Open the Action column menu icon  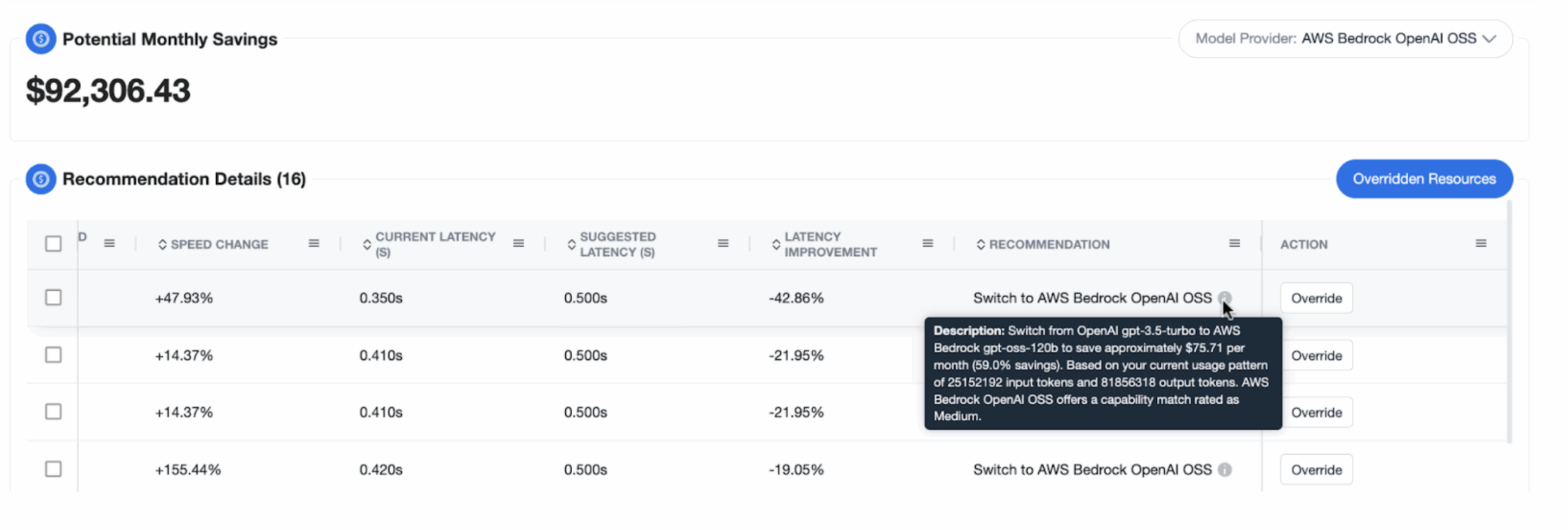tap(1480, 244)
